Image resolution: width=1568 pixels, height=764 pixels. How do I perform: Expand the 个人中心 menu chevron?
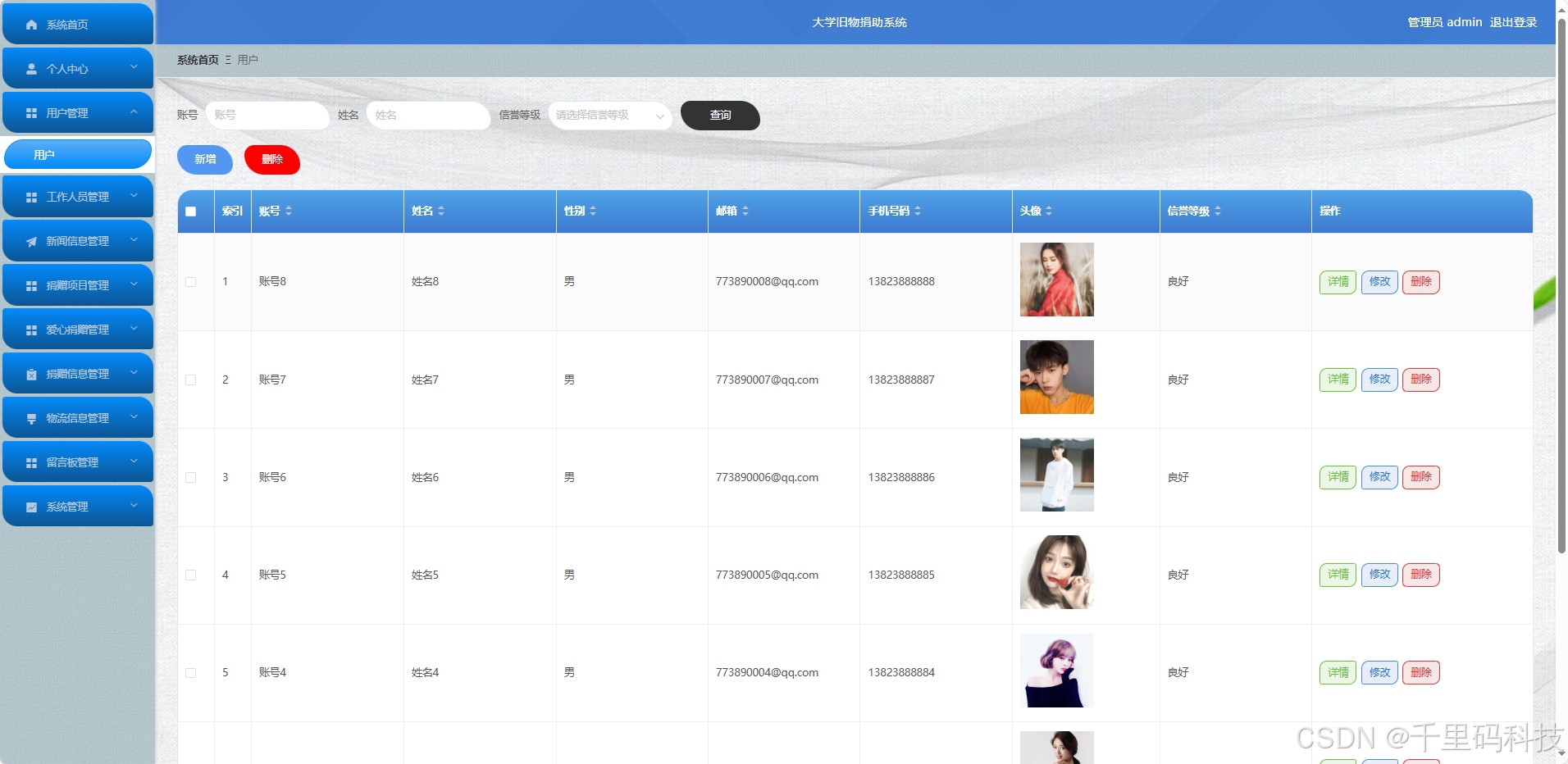[x=134, y=67]
